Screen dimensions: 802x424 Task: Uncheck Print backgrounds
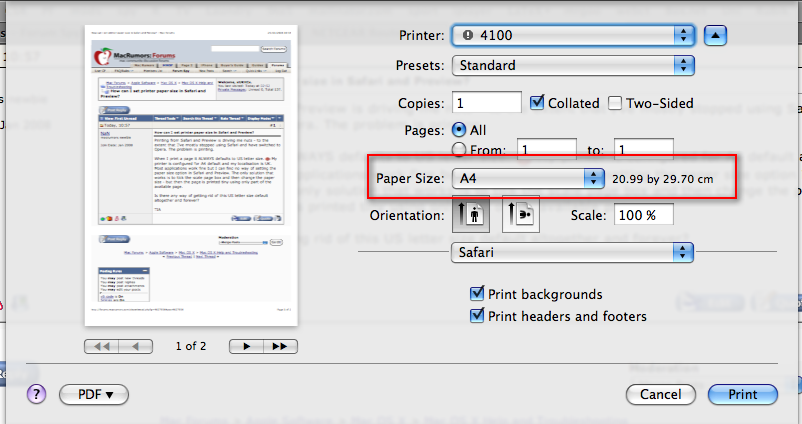tap(477, 294)
